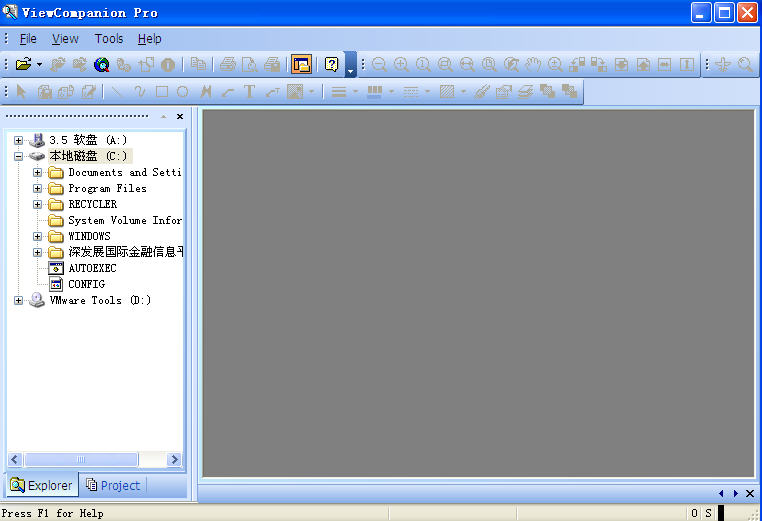Open the dropdown arrow beside Open icon
Screen dimensions: 762x521
pyautogui.click(x=39, y=65)
